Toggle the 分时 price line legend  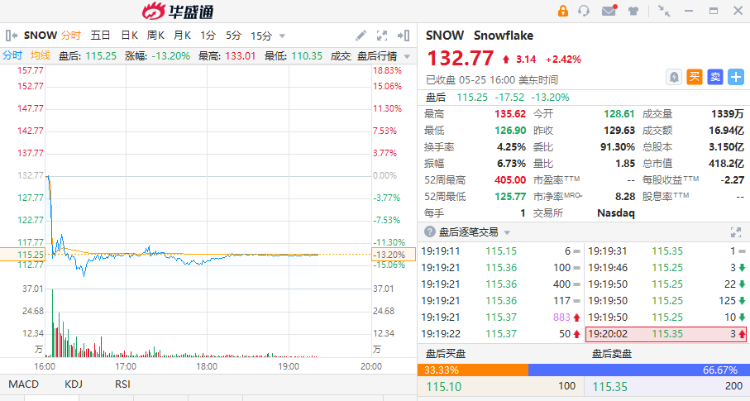[12, 56]
